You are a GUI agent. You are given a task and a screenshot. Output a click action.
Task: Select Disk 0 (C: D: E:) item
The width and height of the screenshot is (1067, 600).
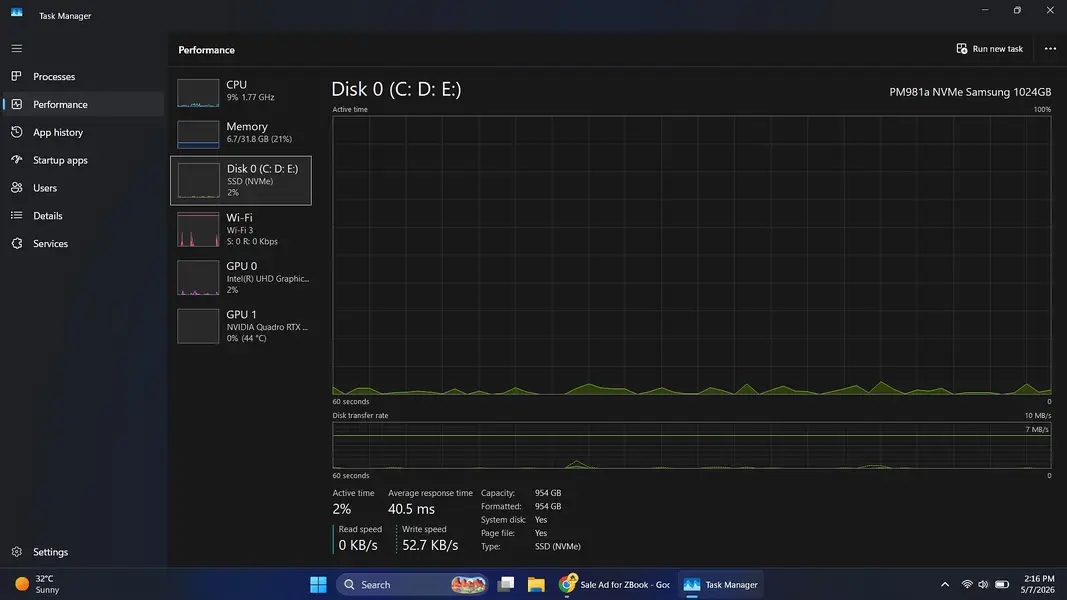click(241, 180)
